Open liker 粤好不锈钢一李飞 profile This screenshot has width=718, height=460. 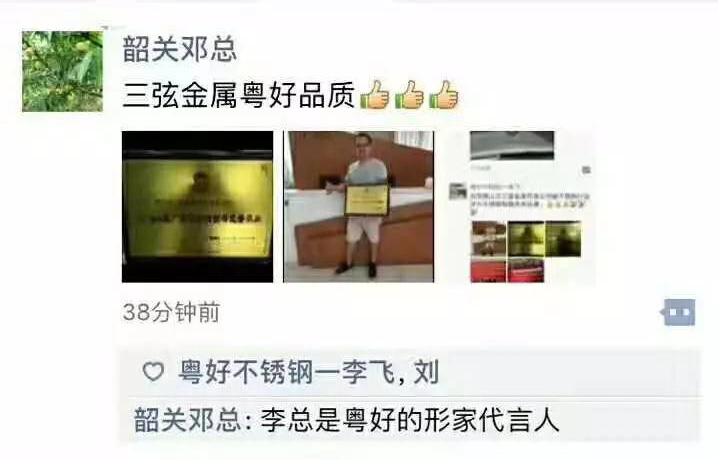click(x=287, y=371)
